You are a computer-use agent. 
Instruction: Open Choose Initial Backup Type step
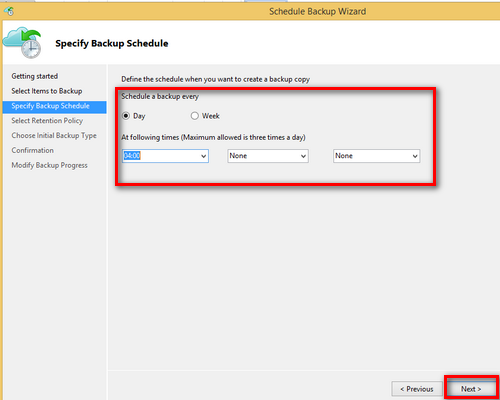54,136
